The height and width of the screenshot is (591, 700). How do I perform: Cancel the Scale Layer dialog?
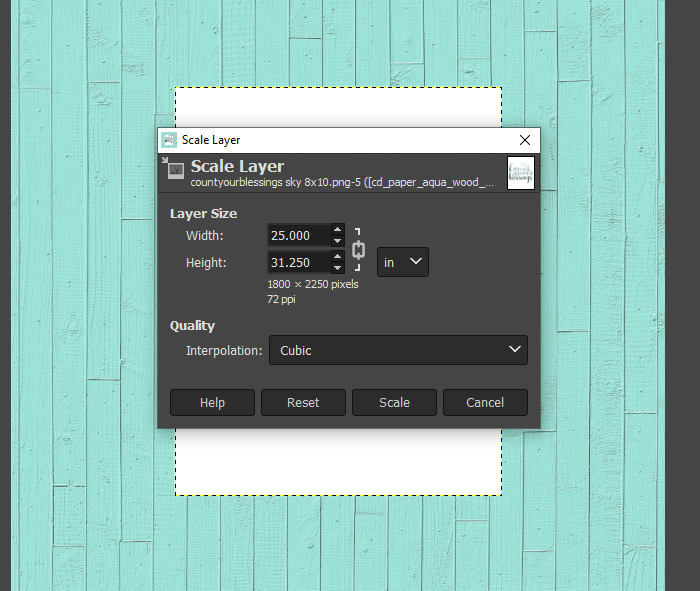click(485, 402)
